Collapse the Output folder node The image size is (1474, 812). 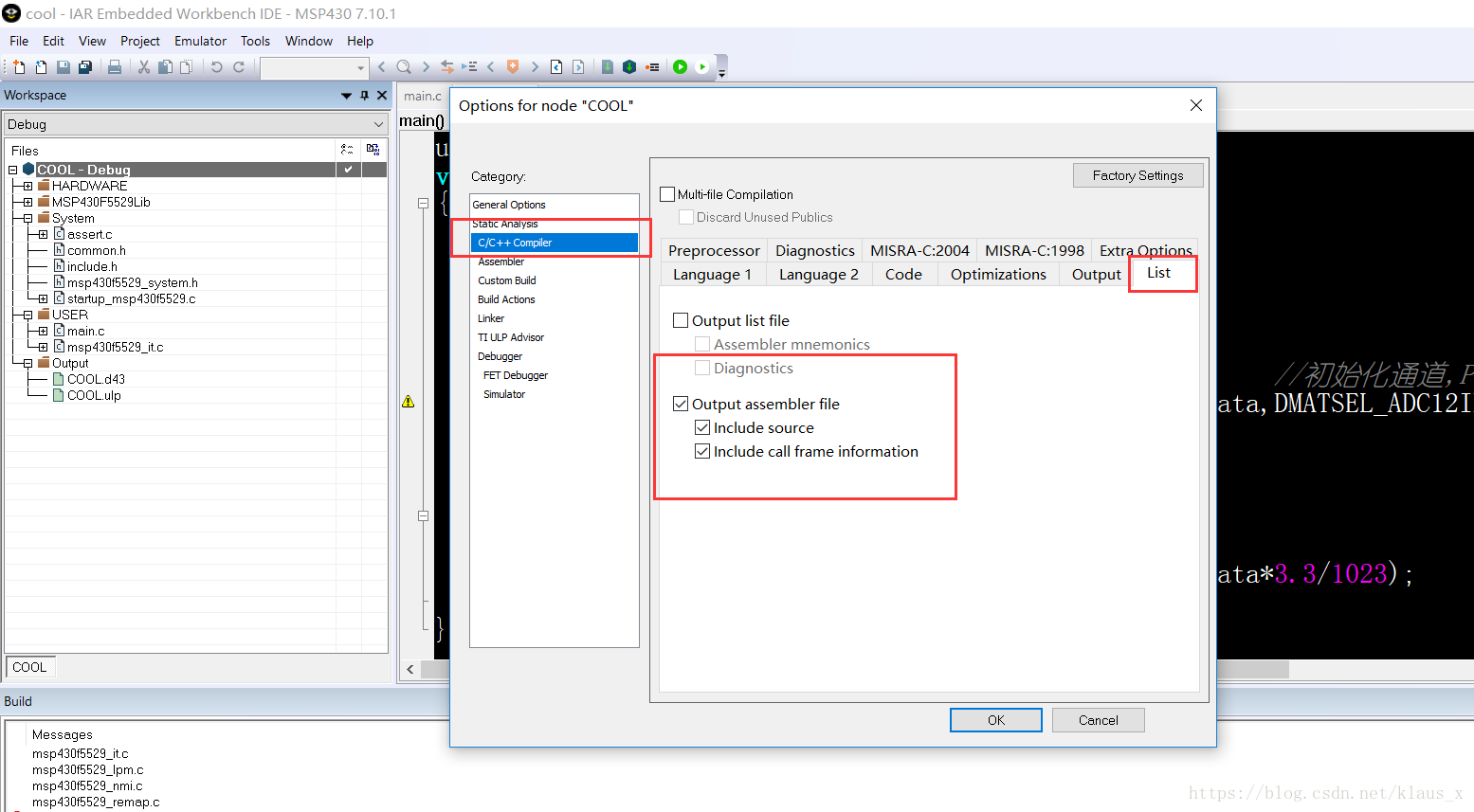pyautogui.click(x=28, y=363)
